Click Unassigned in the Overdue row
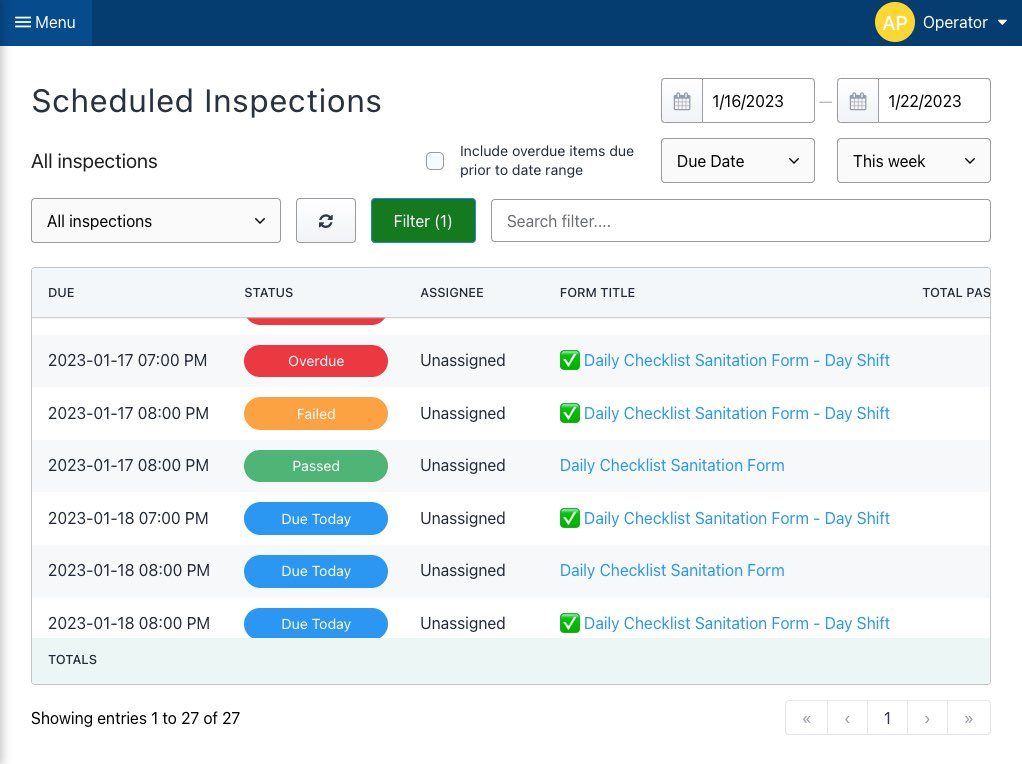 click(x=463, y=360)
